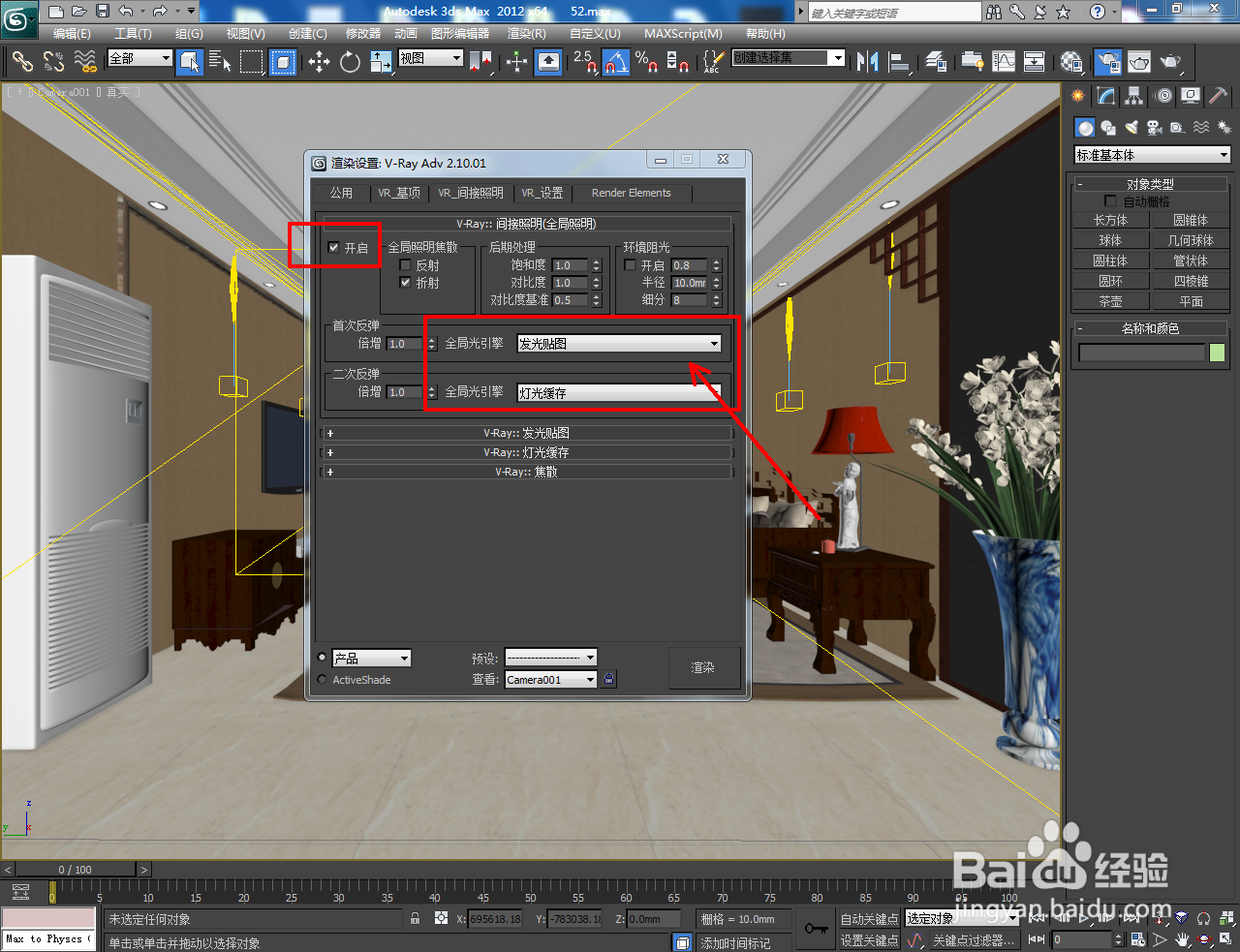This screenshot has height=952, width=1240.
Task: Click Bind to Space Warp icon
Action: (85, 62)
